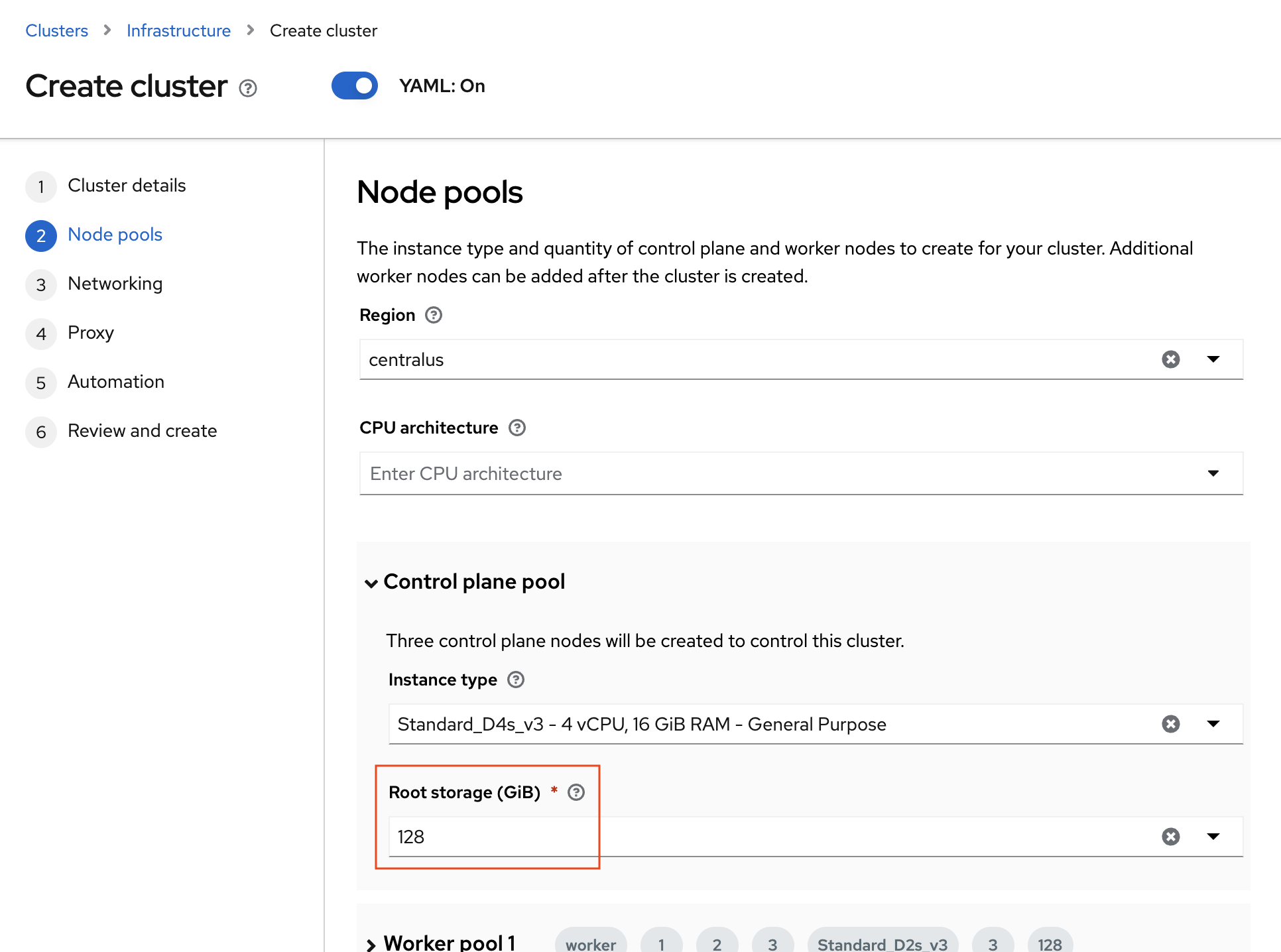Viewport: 1281px width, 952px height.
Task: Open the Instance type dropdown arrow
Action: 1213,724
